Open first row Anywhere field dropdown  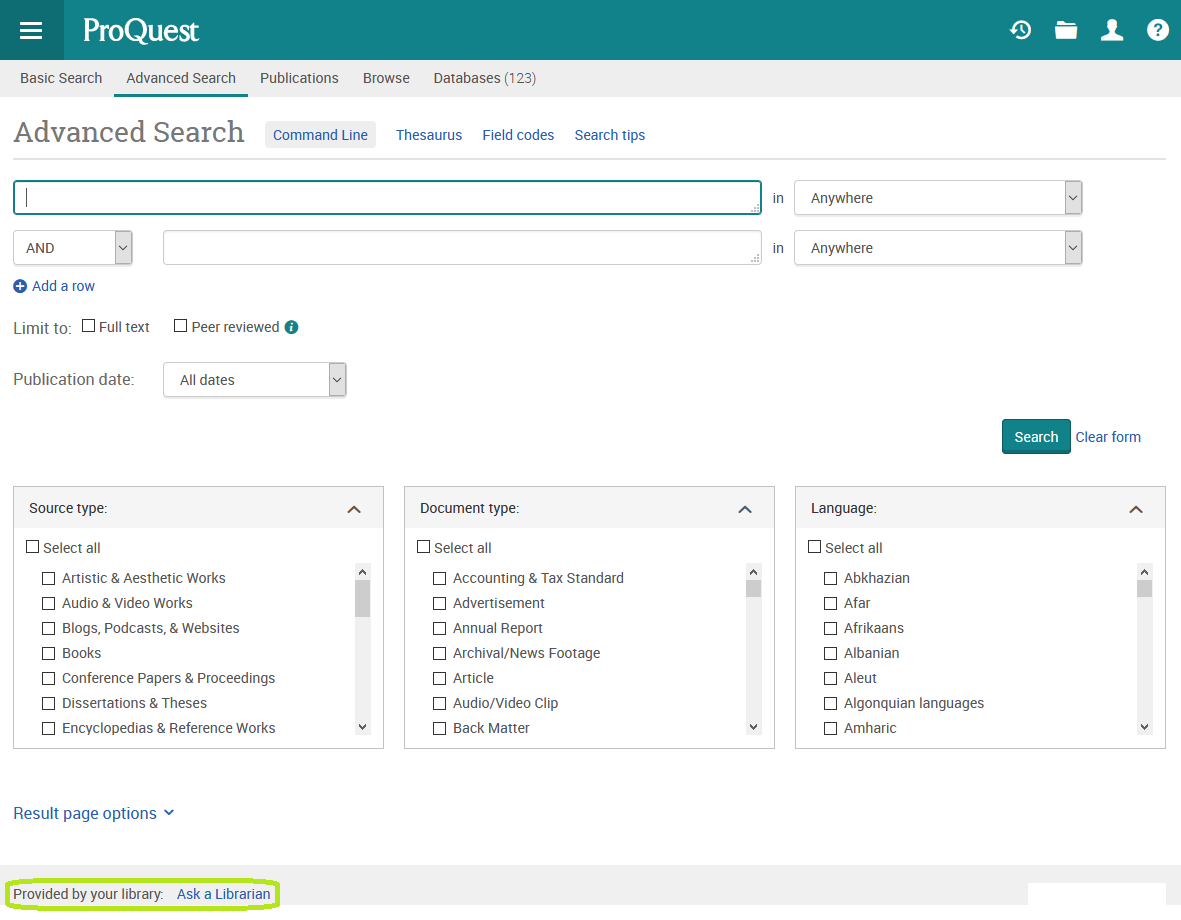pyautogui.click(x=938, y=198)
